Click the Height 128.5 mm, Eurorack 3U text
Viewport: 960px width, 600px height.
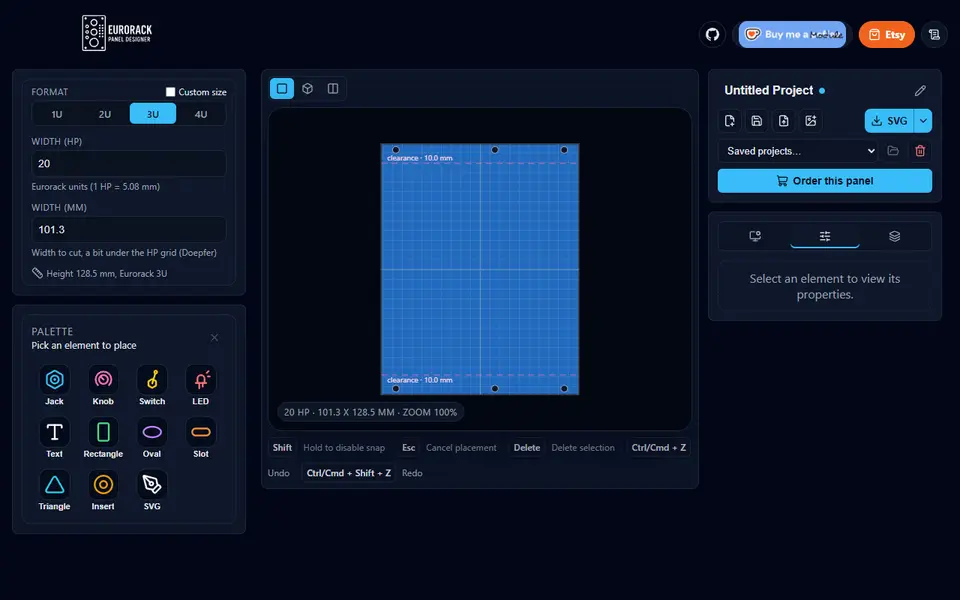(107, 274)
